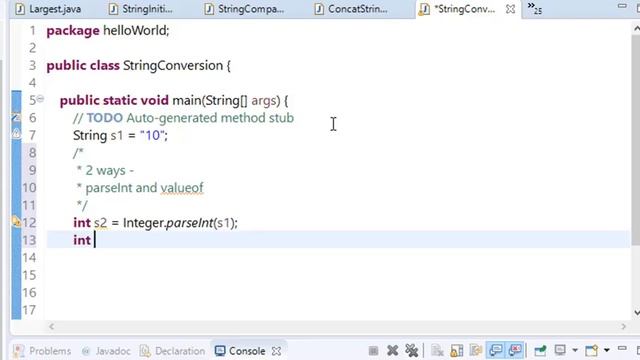
Task: Minimize the editor area
Action: click(x=622, y=6)
